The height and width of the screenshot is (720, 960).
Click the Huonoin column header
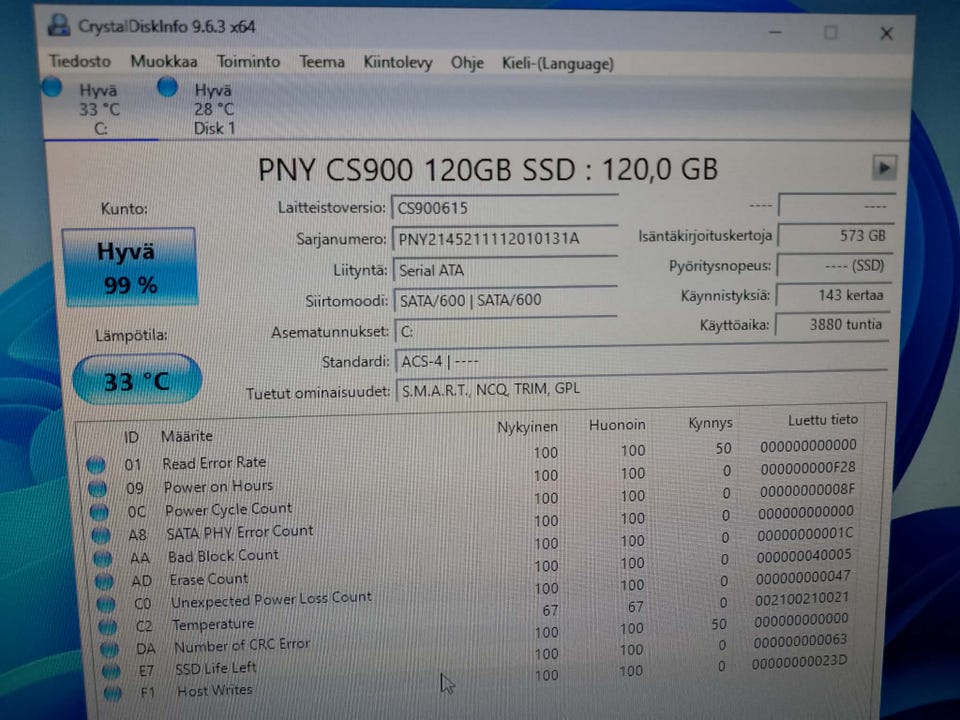[x=617, y=425]
